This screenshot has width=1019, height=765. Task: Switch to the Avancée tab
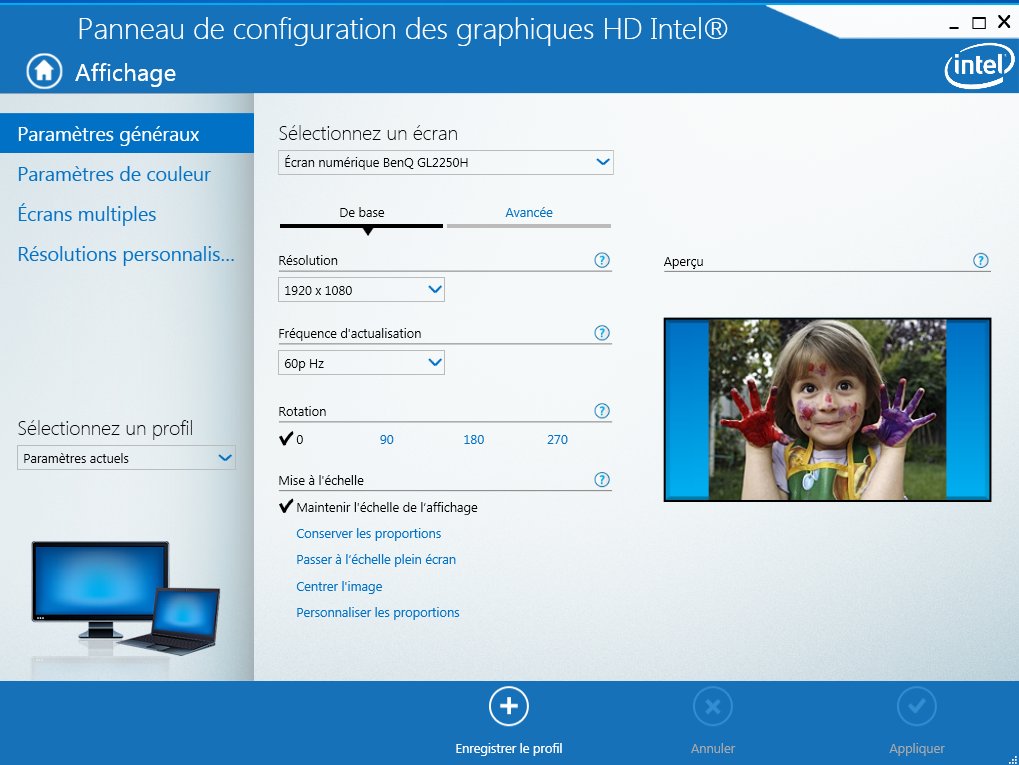pyautogui.click(x=528, y=212)
